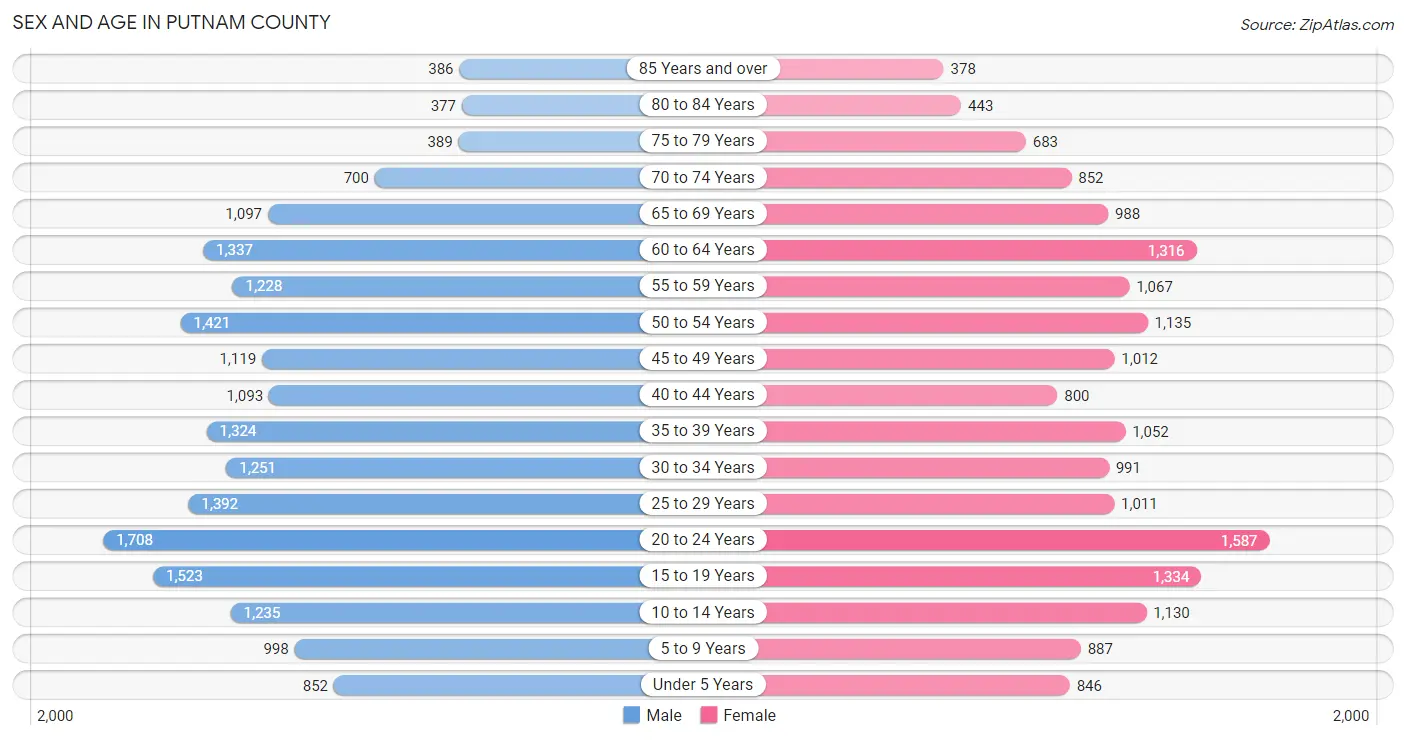Select the 5 to 9 Years male bar
This screenshot has height=740, width=1406.
pyautogui.click(x=468, y=649)
